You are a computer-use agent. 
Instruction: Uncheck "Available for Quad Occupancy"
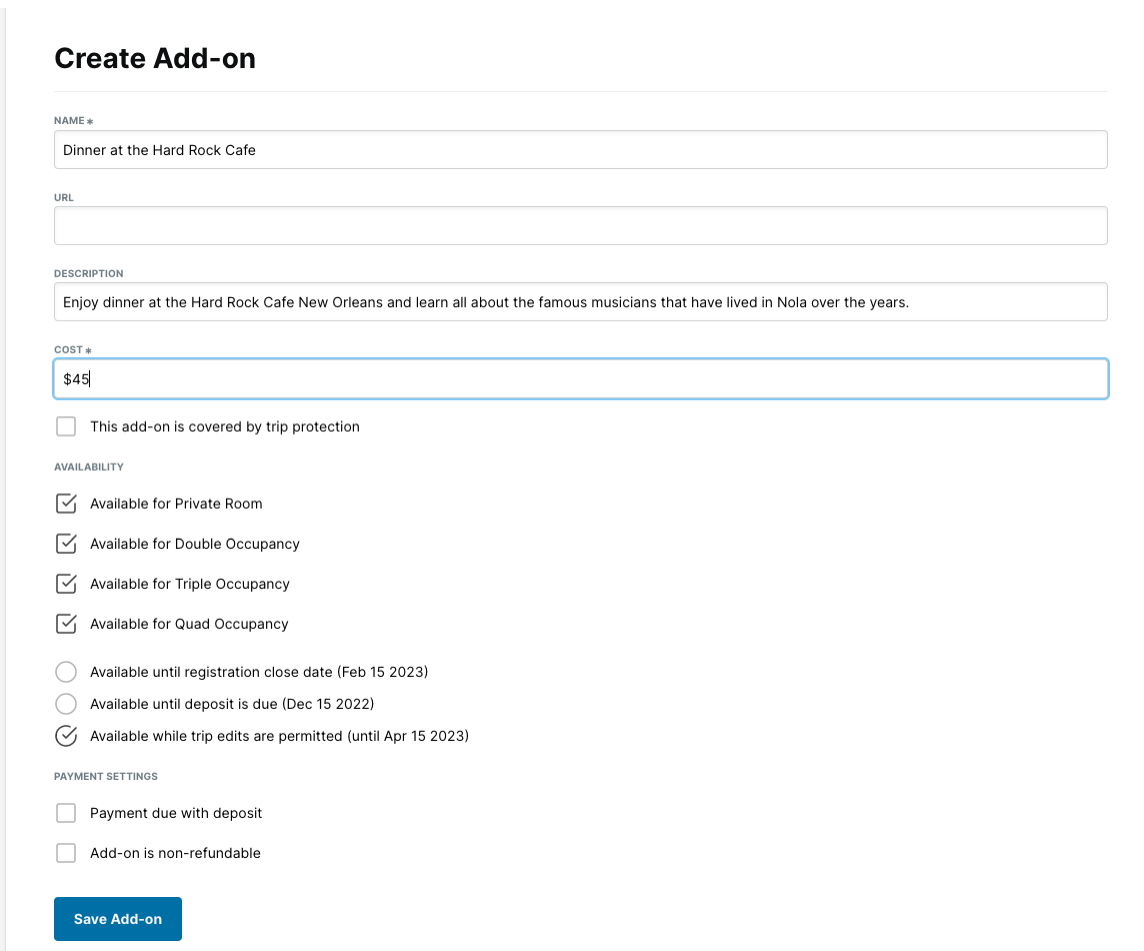click(66, 624)
